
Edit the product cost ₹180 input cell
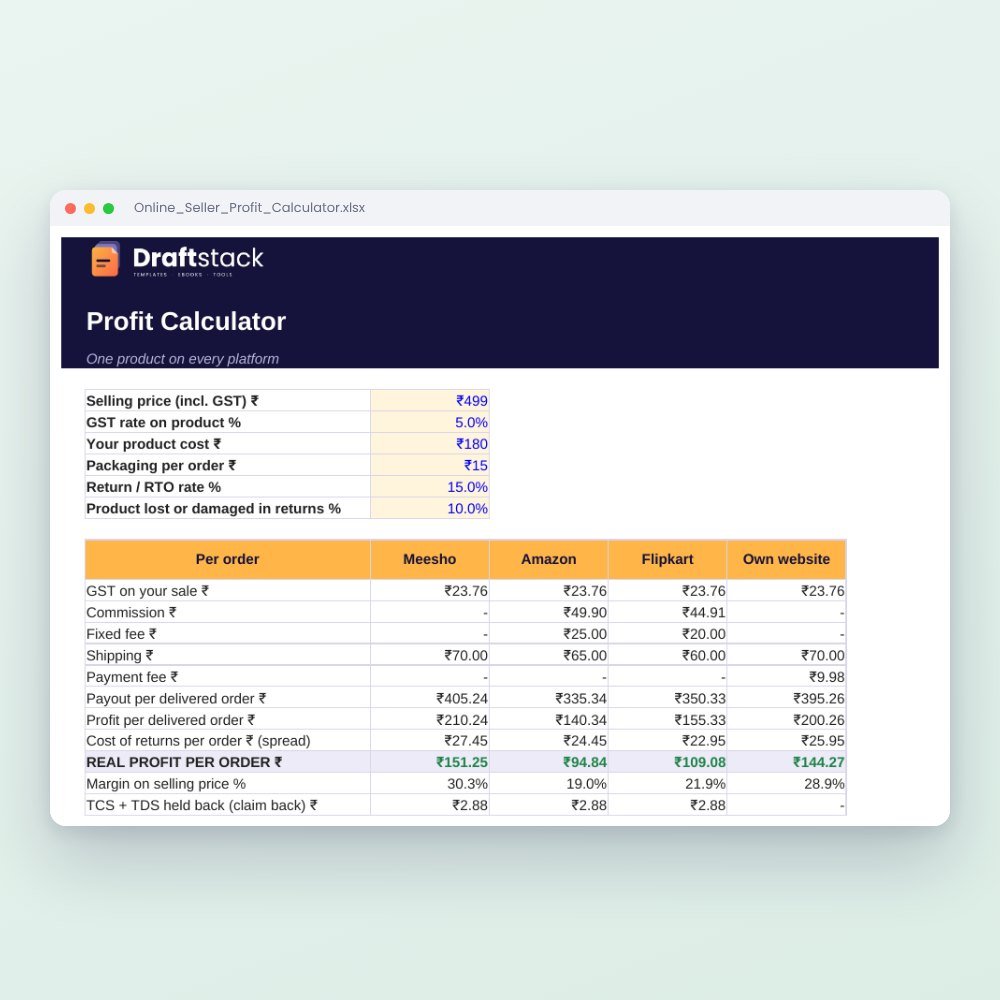point(430,444)
